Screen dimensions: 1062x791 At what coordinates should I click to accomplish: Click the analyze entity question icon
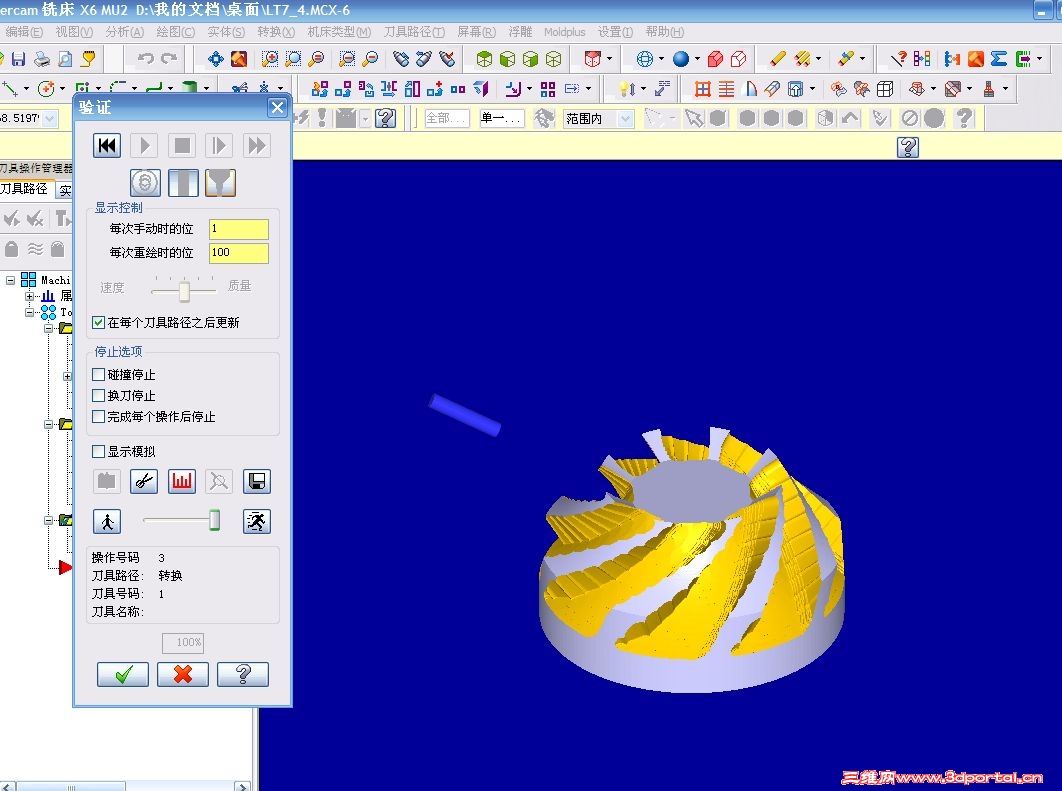pos(899,59)
